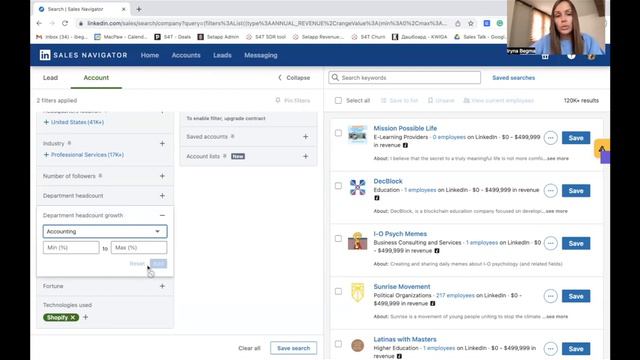Screen dimensions: 640x360
Task: Open the more options menu for Mission Possible Life
Action: (550, 138)
